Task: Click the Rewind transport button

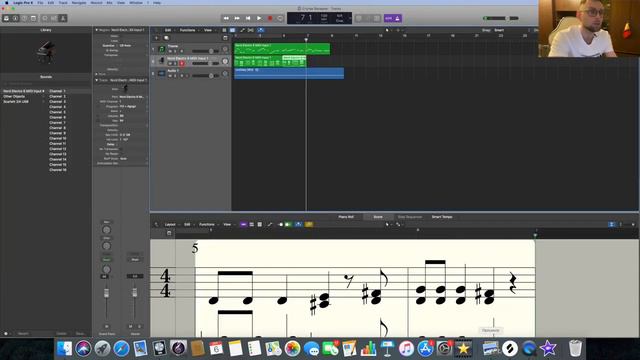Action: click(226, 18)
